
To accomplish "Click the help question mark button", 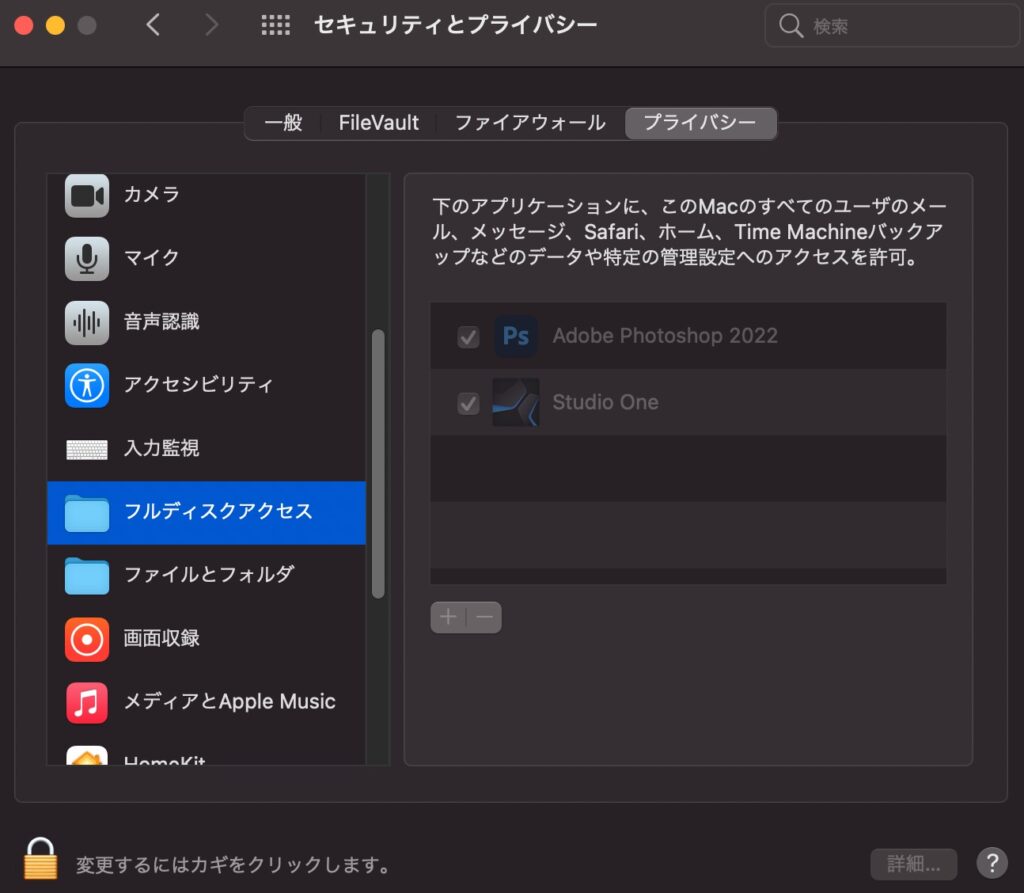I will (x=991, y=863).
